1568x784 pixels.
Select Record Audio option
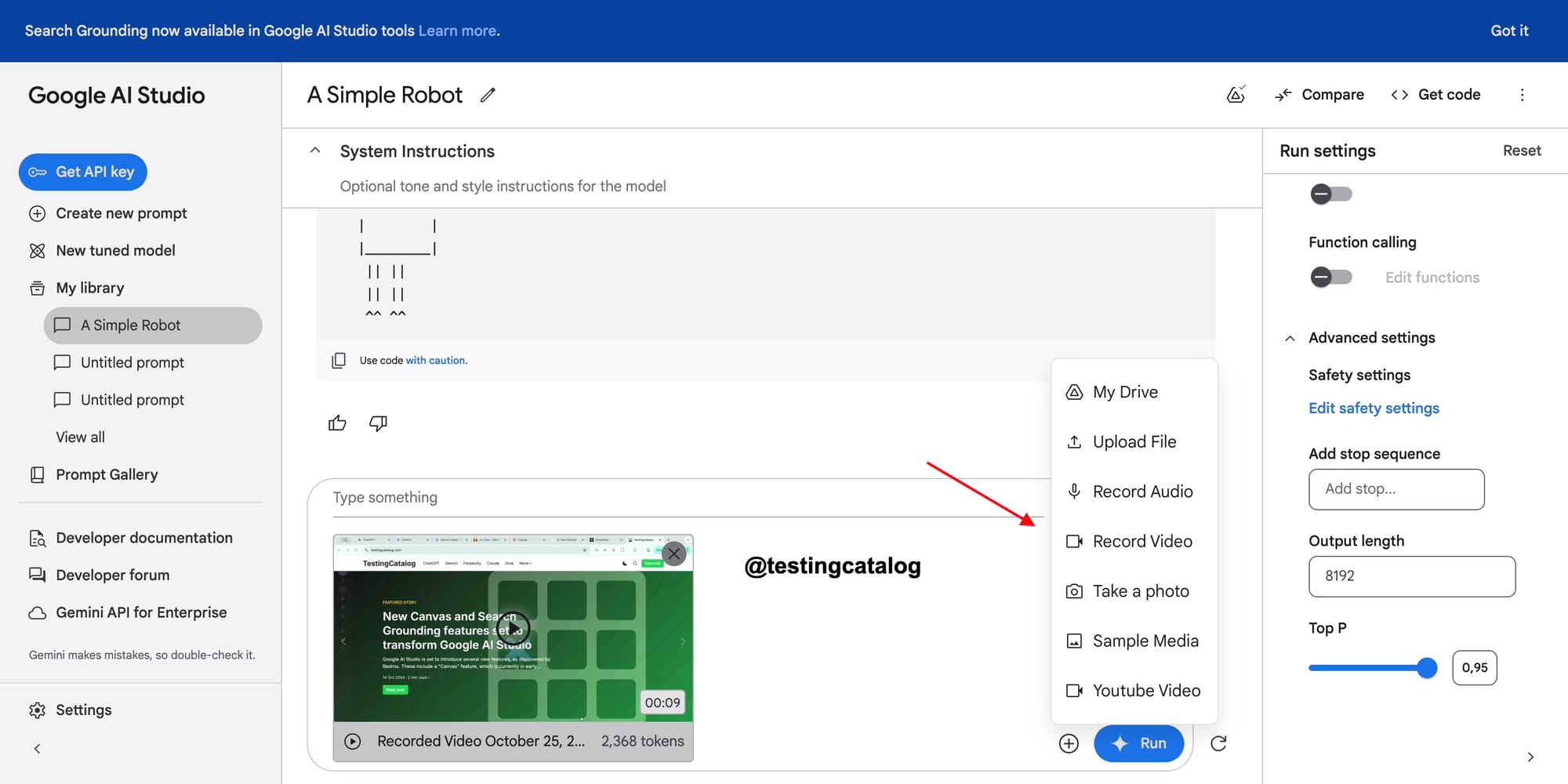click(x=1134, y=492)
